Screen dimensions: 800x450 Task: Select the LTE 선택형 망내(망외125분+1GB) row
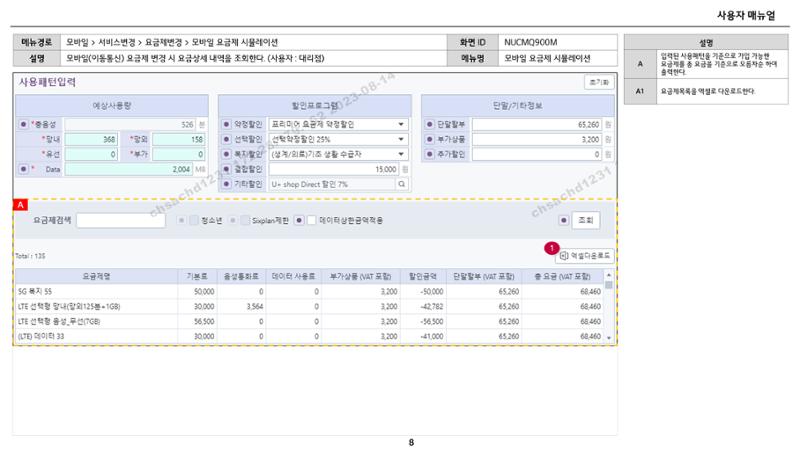click(x=309, y=306)
